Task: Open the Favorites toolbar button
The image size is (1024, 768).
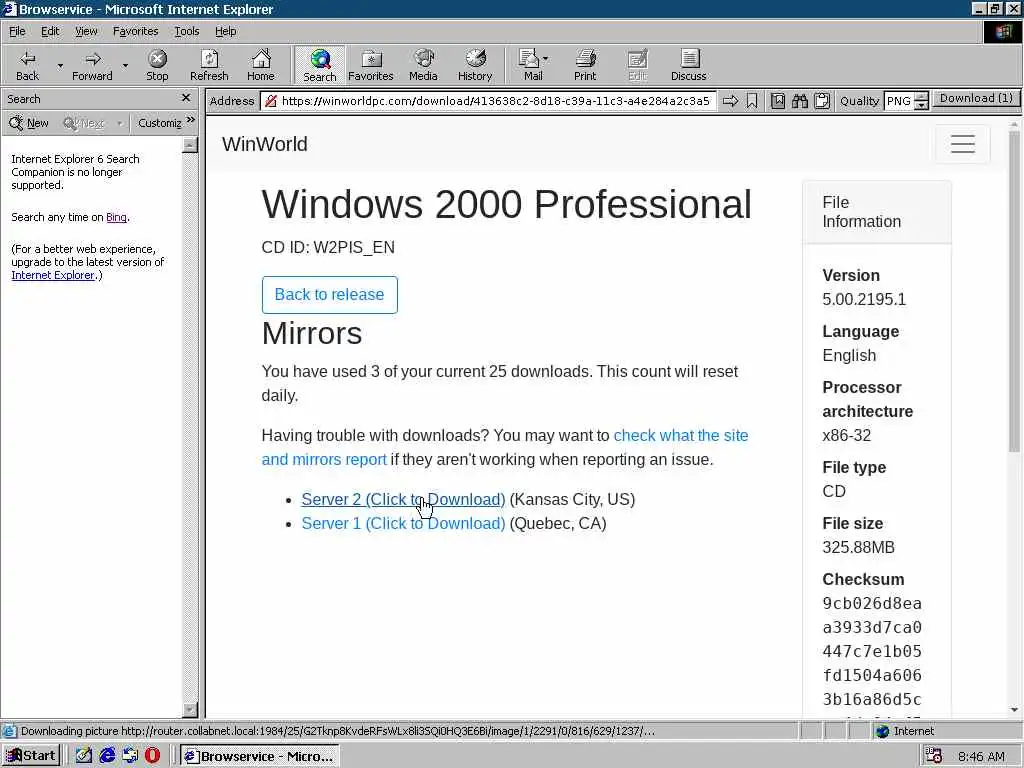Action: coord(370,65)
